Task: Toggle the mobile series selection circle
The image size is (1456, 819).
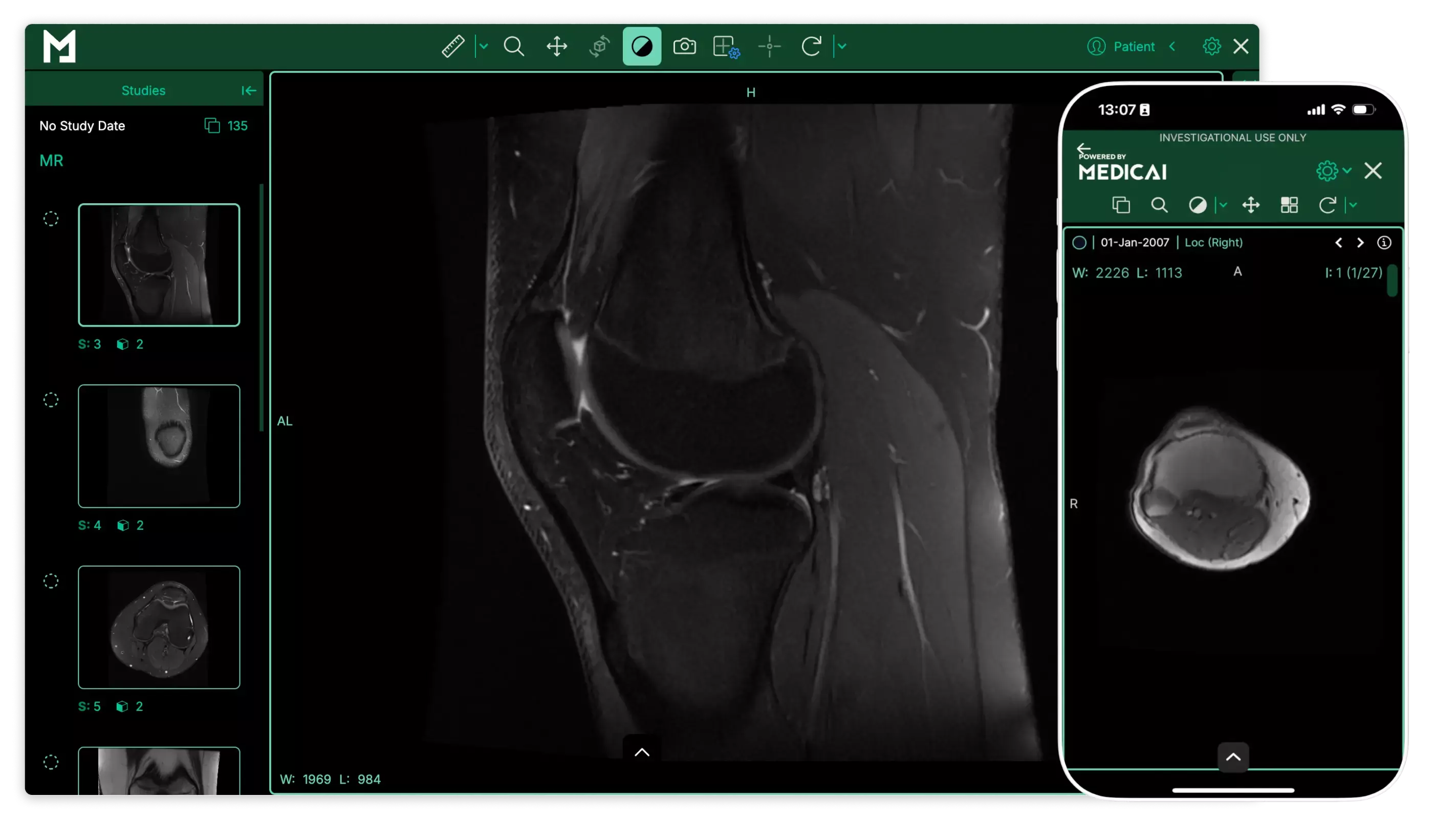Action: coord(1079,243)
